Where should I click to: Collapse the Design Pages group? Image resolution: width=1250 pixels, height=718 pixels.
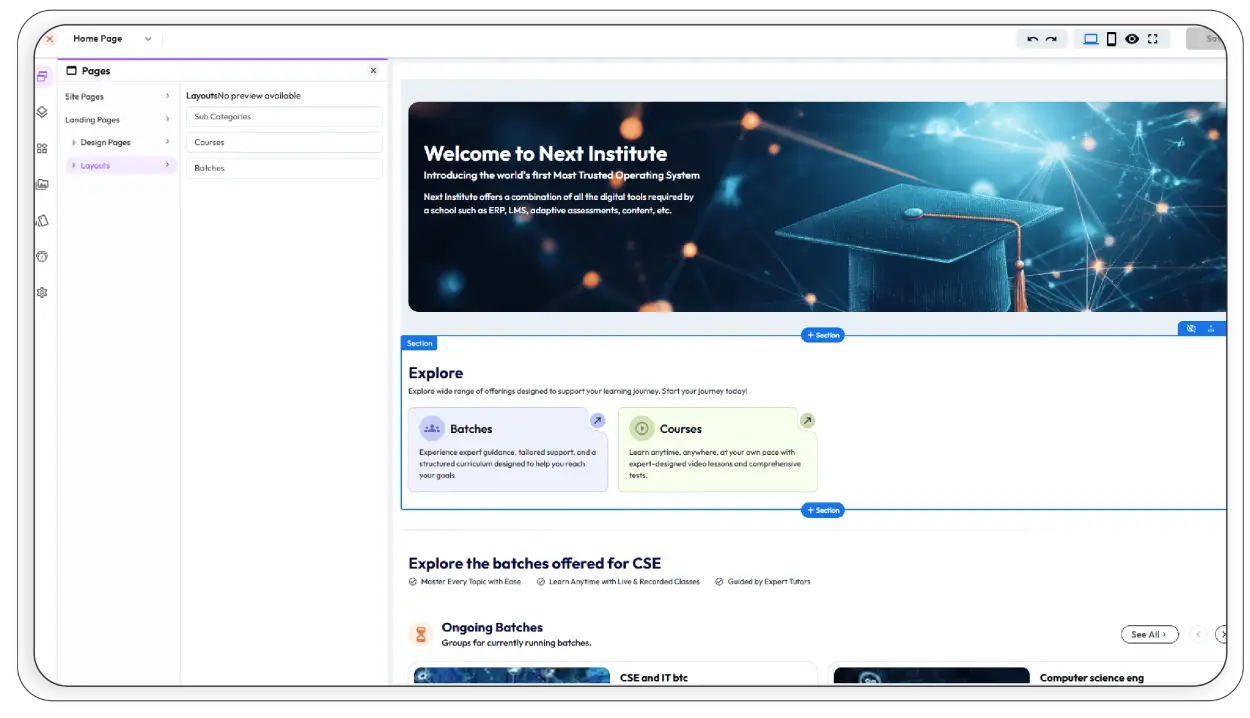72,142
